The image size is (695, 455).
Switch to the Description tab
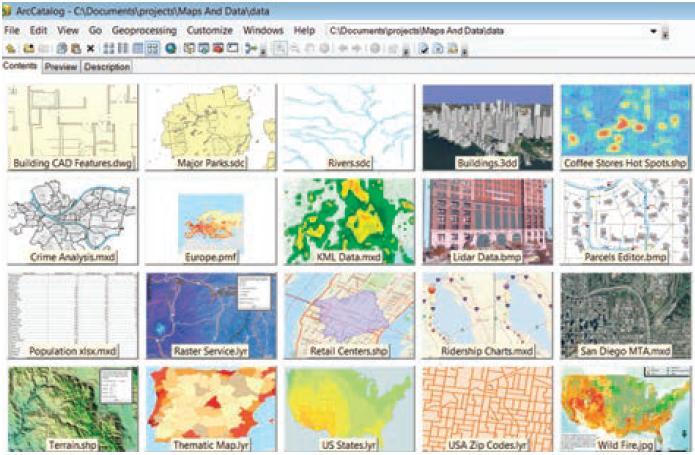[x=107, y=67]
